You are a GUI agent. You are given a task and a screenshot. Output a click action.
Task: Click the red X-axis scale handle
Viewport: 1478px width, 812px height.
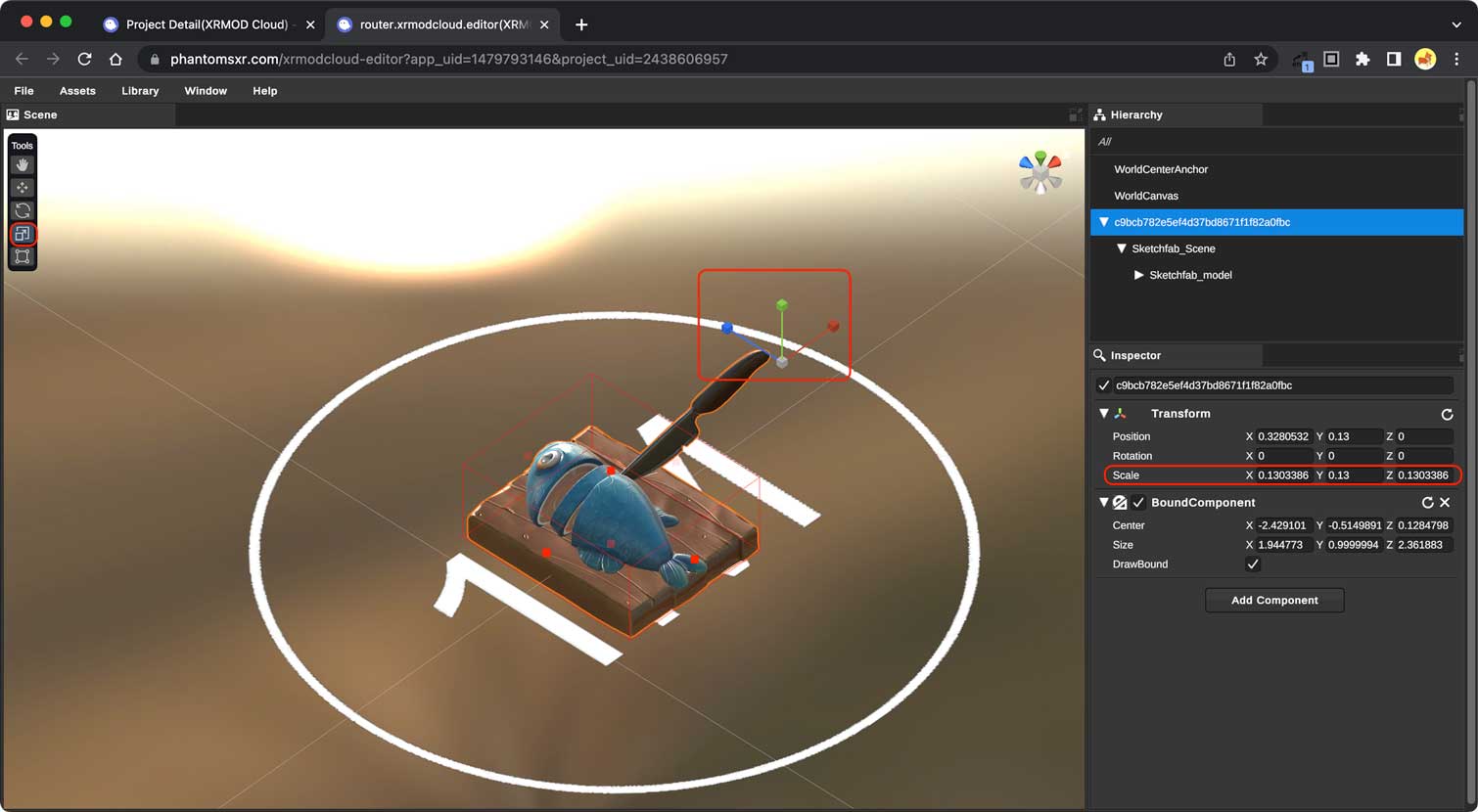pyautogui.click(x=833, y=326)
